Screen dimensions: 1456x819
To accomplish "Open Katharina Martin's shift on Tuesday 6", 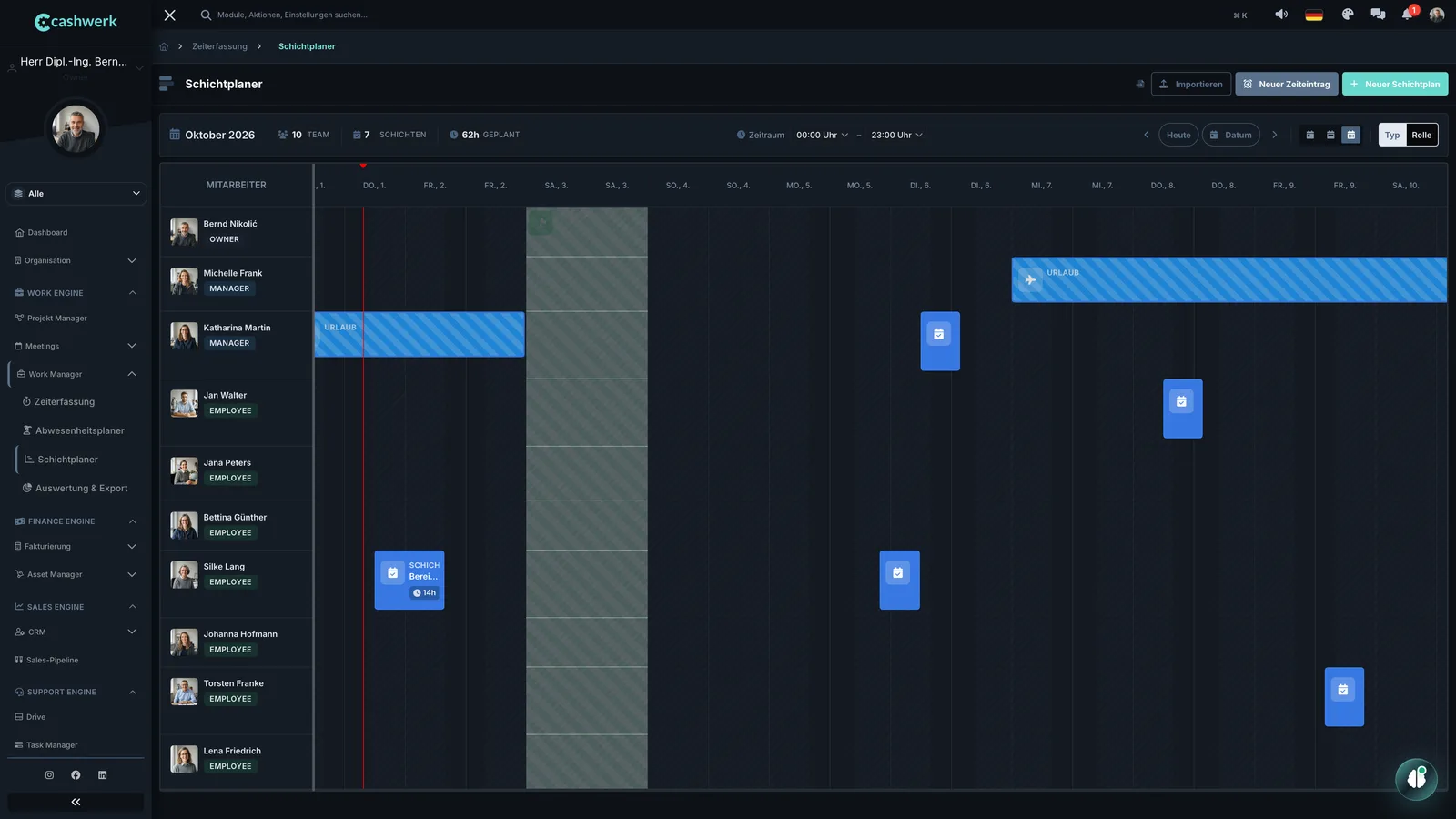I will coord(940,341).
